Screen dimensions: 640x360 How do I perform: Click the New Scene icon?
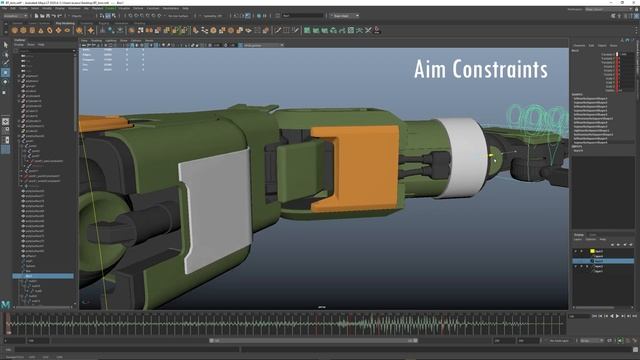click(36, 16)
